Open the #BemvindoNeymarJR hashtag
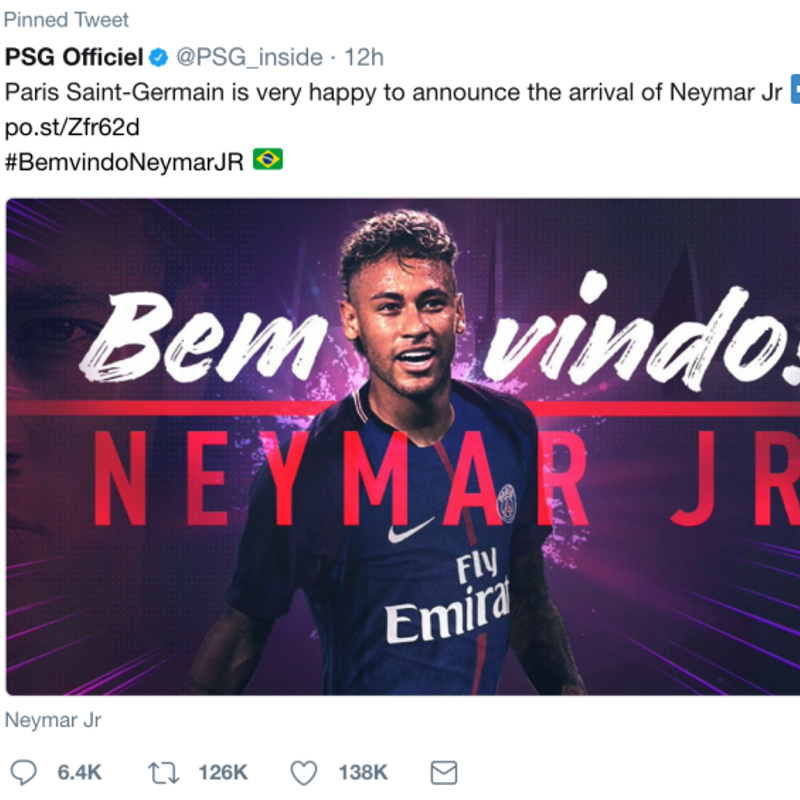 (124, 162)
